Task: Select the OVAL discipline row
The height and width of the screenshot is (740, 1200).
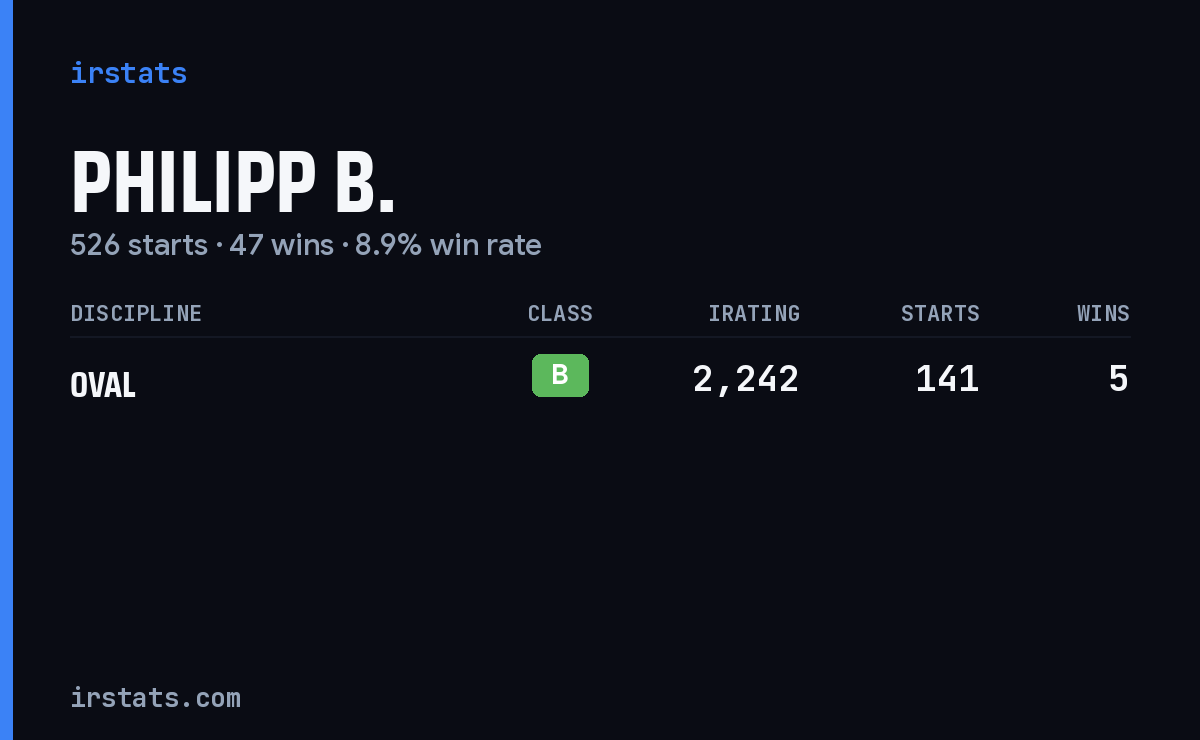Action: (x=600, y=380)
